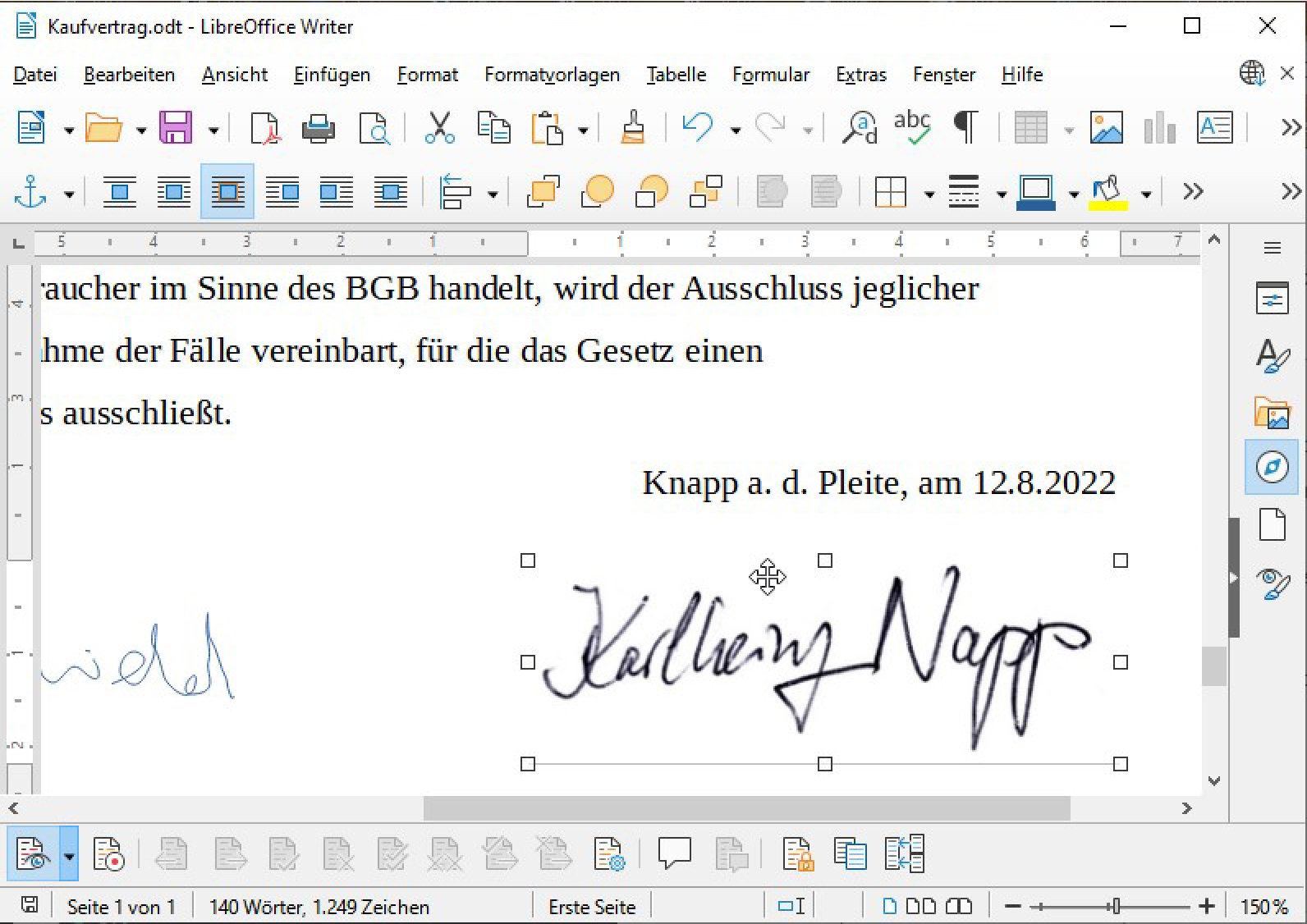Image resolution: width=1307 pixels, height=924 pixels.
Task: Open a file using the folder icon
Action: pos(103,128)
